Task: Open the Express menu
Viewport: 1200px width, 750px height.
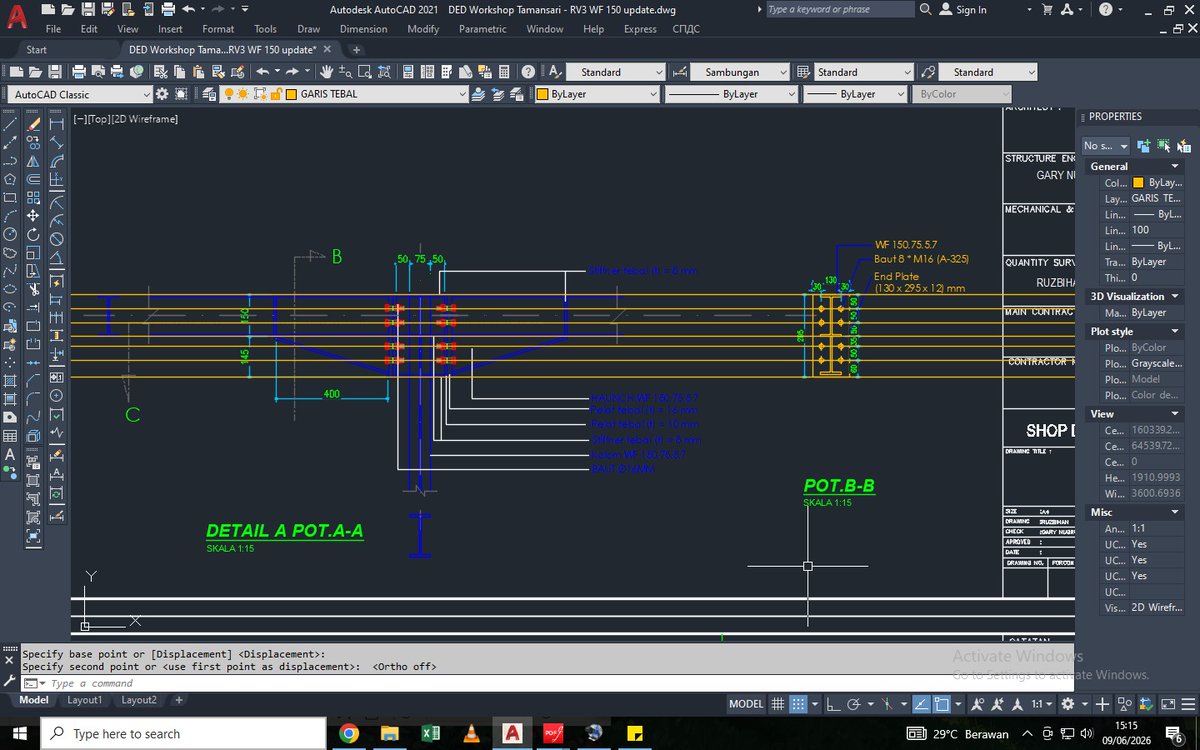Action: [x=640, y=29]
